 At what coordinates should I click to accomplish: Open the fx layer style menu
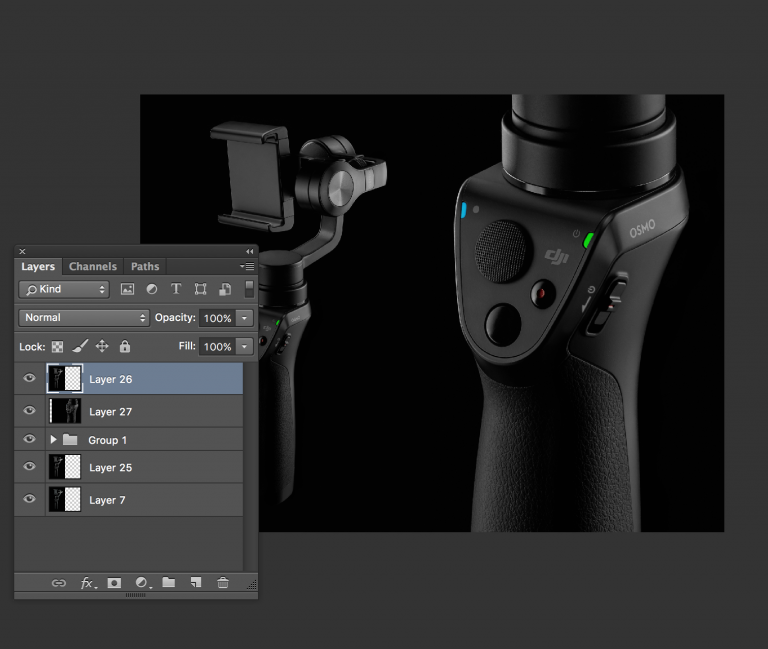pos(88,583)
